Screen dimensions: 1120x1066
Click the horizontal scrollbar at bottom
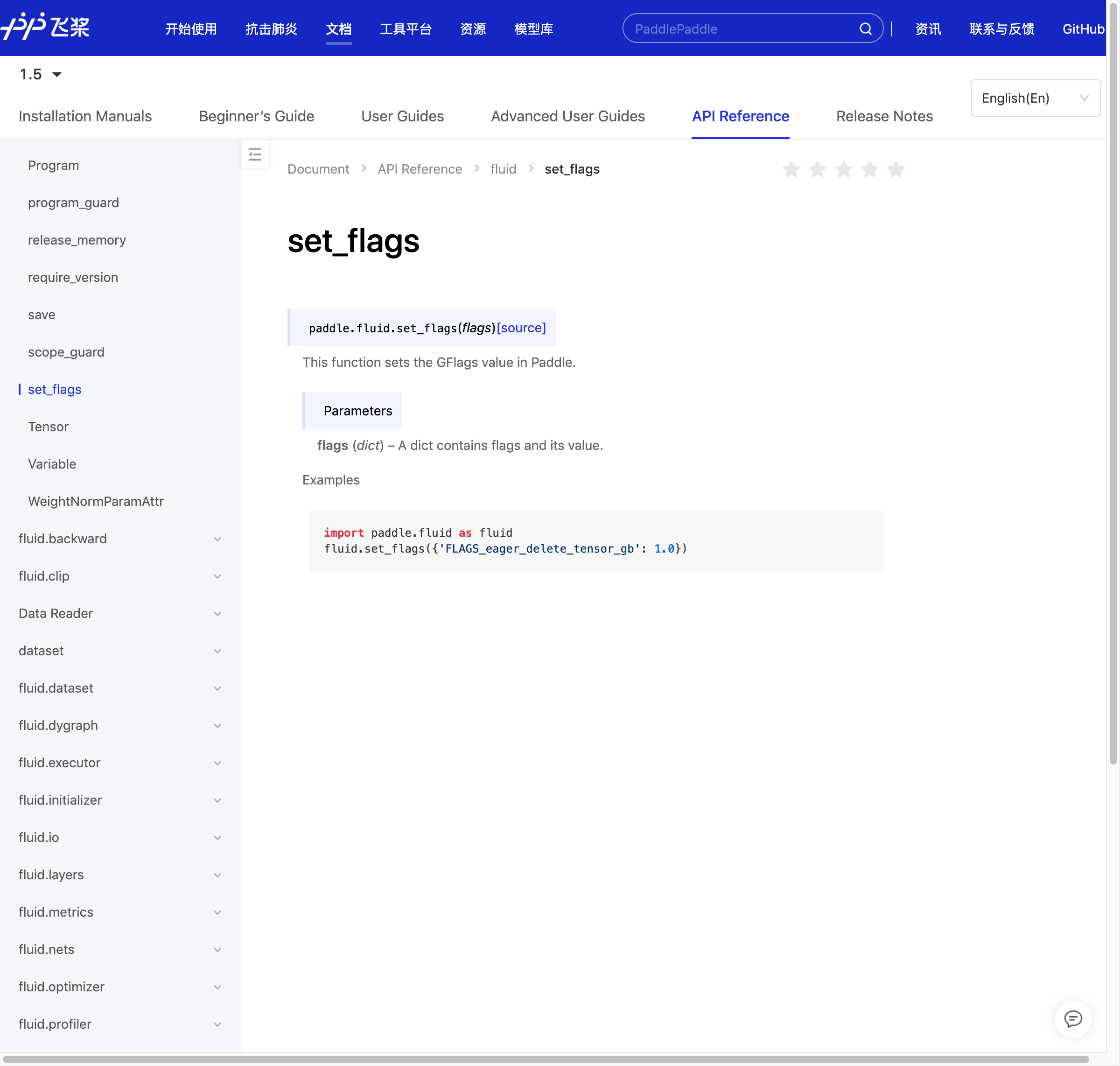click(x=546, y=1060)
